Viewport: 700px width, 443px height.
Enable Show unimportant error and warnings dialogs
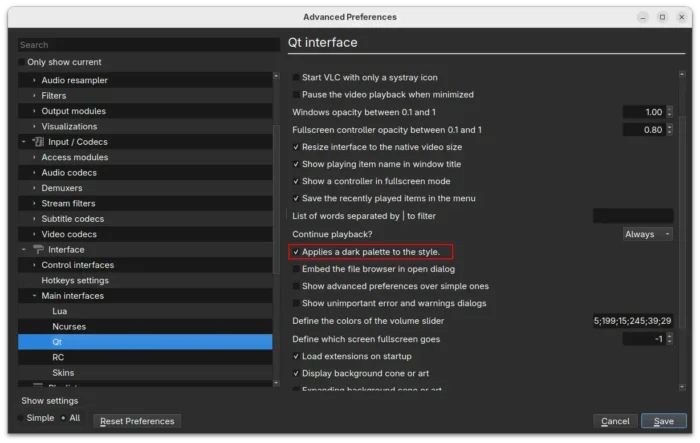tap(296, 304)
